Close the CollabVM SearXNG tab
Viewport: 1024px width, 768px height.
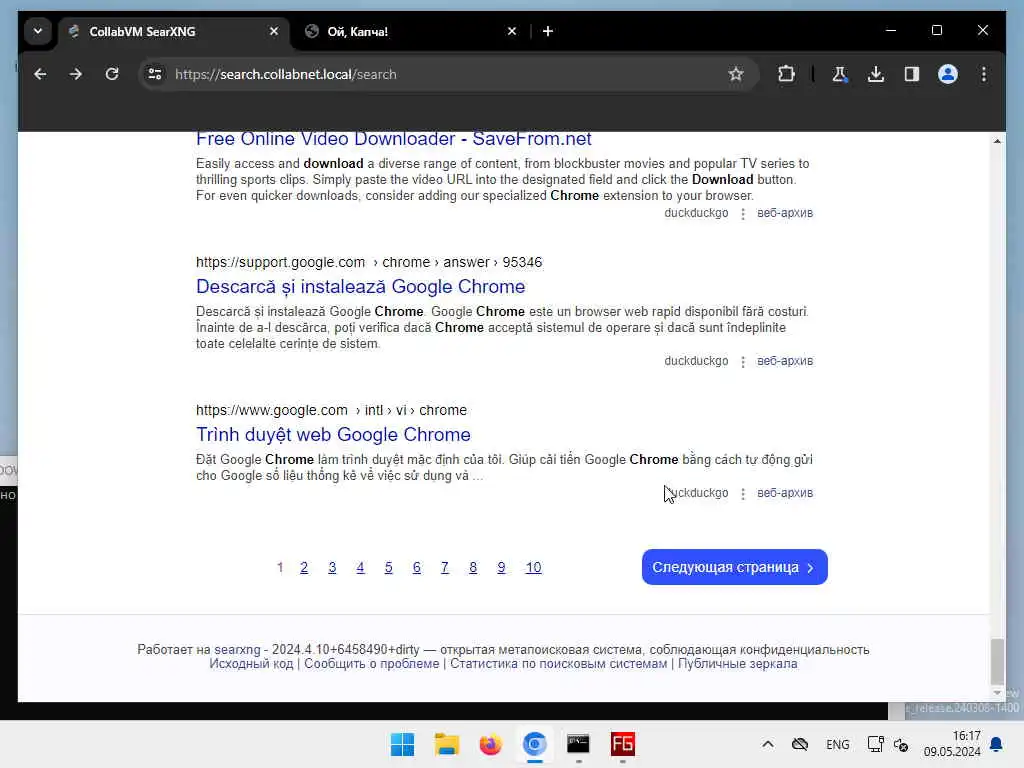274,31
